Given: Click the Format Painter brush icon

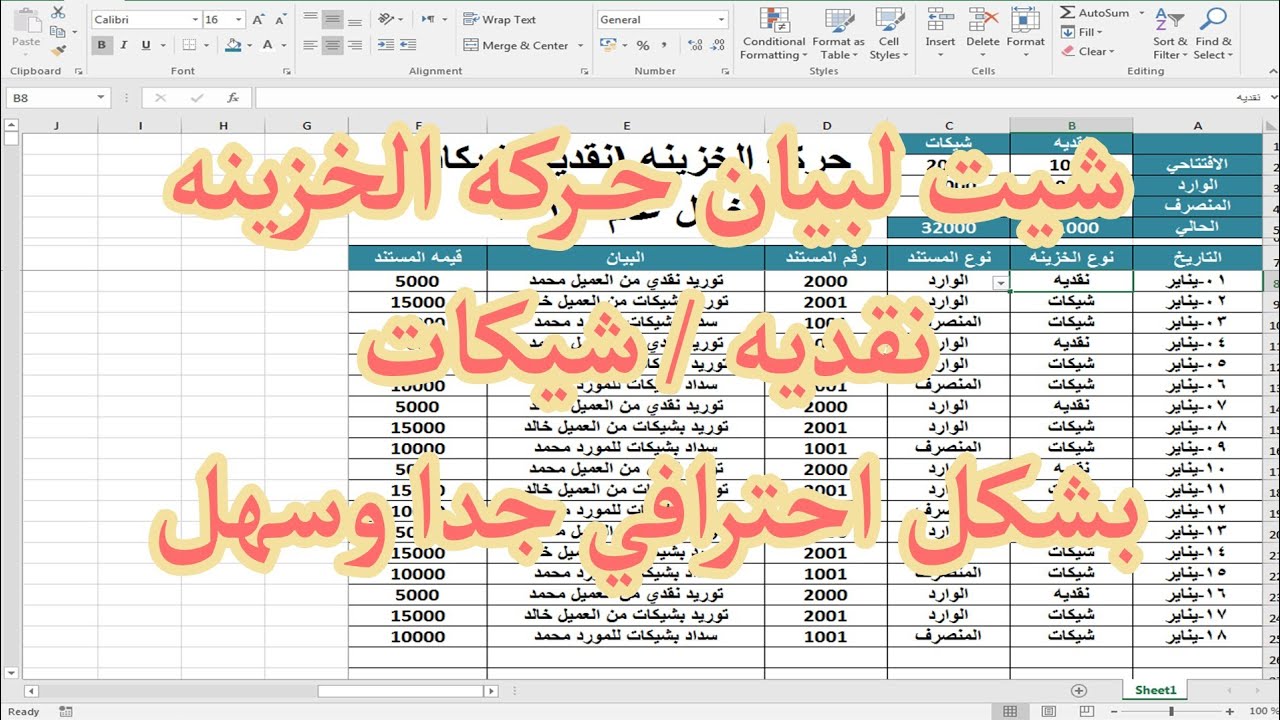Looking at the screenshot, I should tap(58, 50).
